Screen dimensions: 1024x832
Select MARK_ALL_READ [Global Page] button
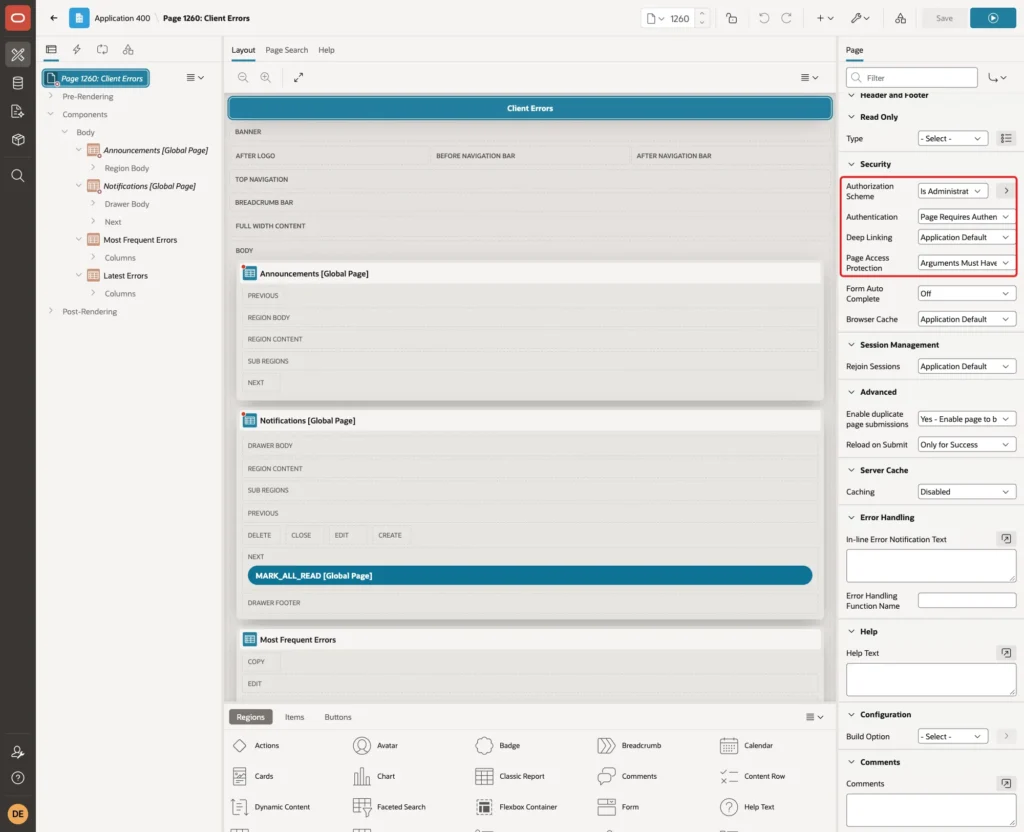coord(530,575)
